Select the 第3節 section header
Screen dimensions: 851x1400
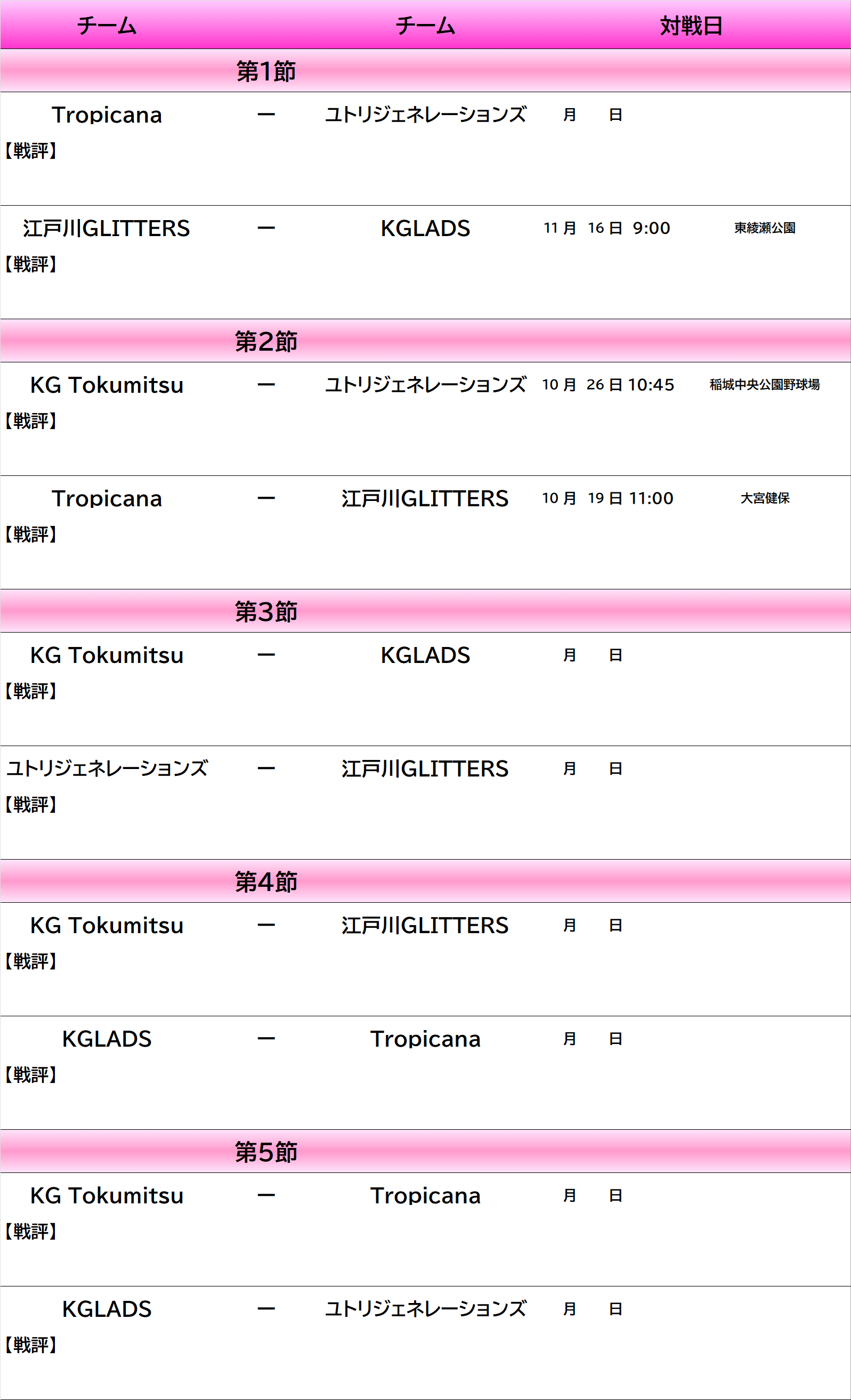(x=266, y=612)
